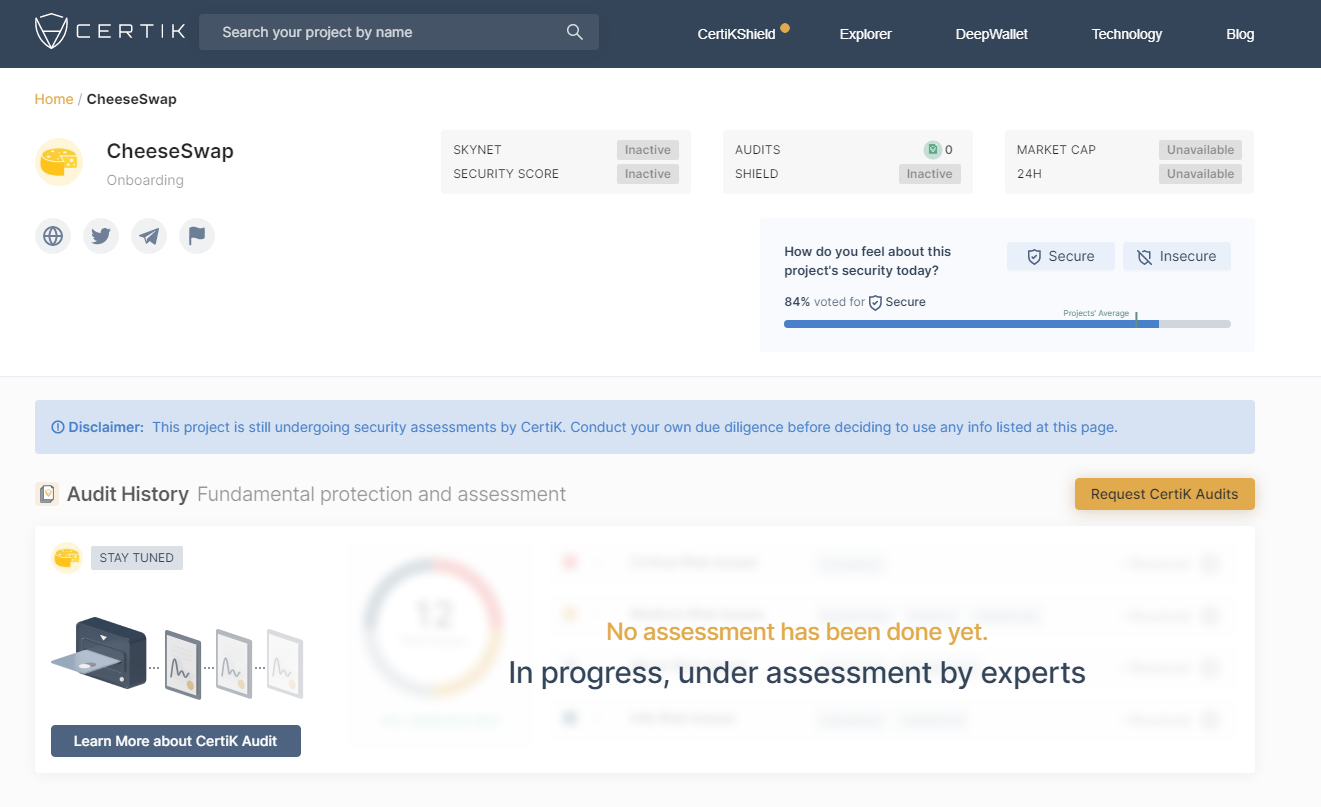Open the Telegram channel icon

(149, 236)
